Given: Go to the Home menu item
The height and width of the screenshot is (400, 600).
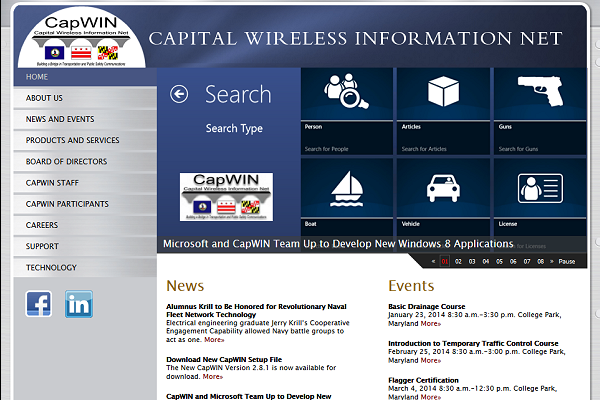Looking at the screenshot, I should [x=85, y=77].
